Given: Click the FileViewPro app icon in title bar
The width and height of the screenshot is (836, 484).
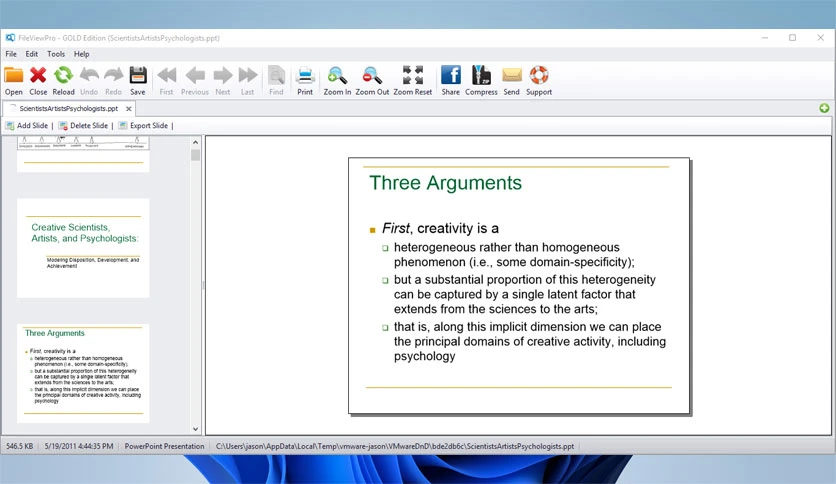Looking at the screenshot, I should [x=10, y=38].
